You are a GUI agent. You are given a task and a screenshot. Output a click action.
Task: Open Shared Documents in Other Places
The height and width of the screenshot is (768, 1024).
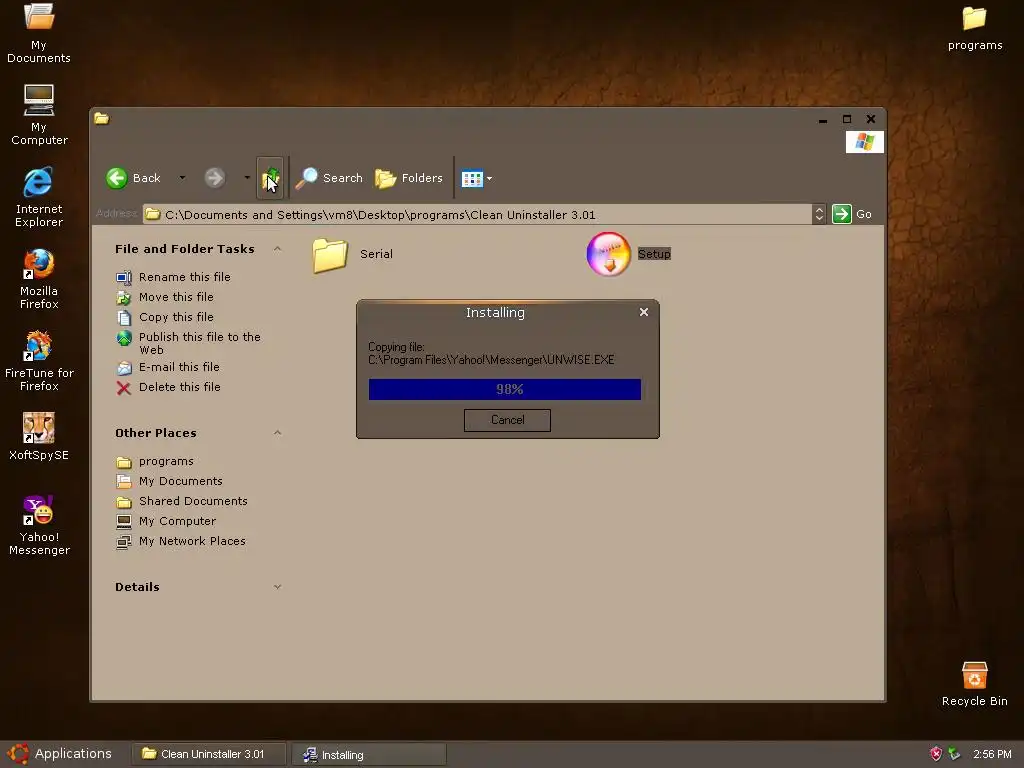point(193,501)
